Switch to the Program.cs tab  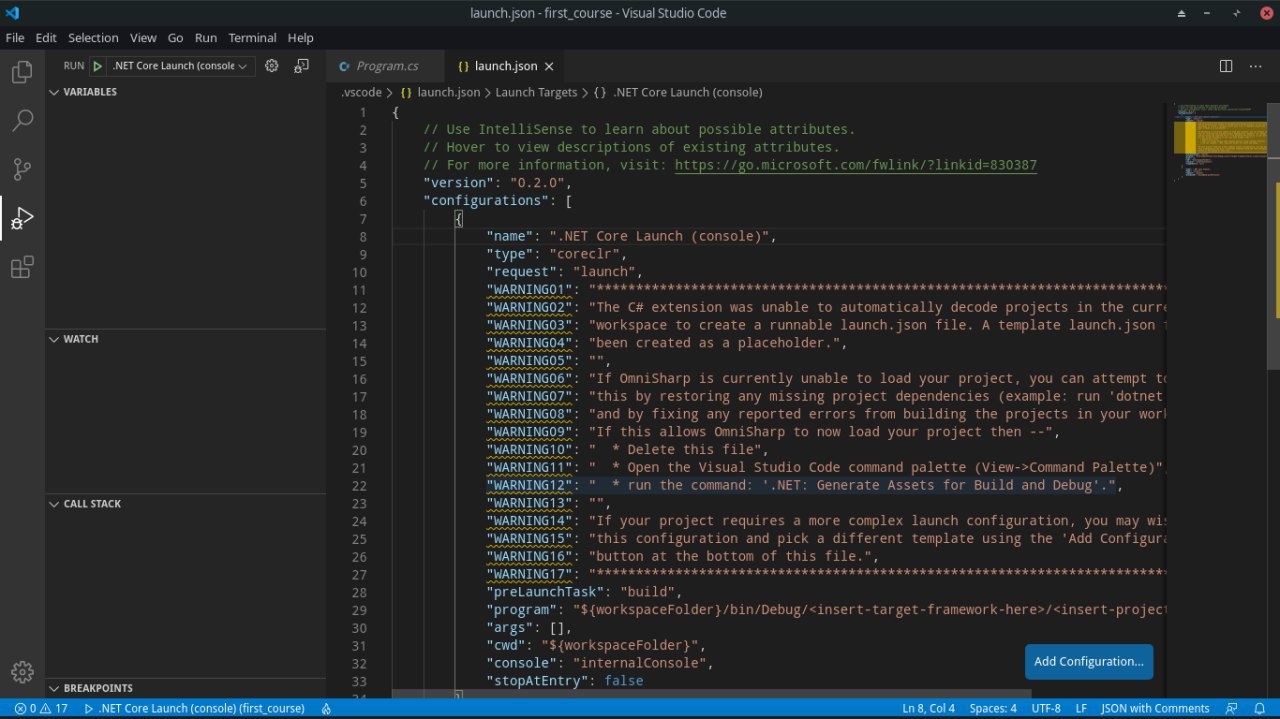[384, 66]
